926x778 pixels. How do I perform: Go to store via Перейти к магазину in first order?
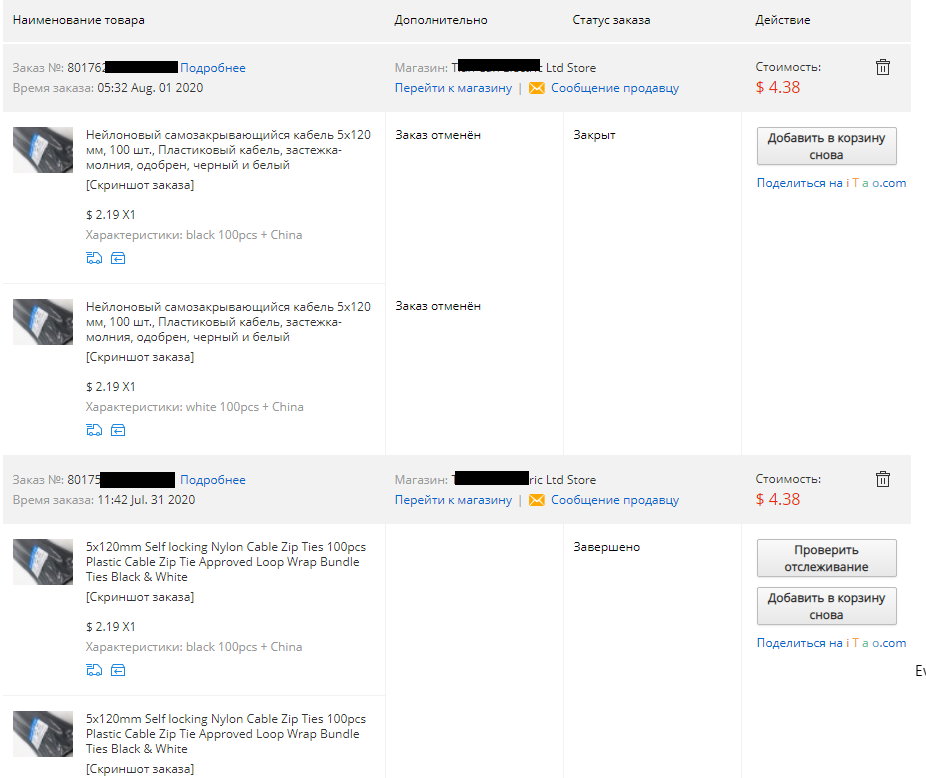453,88
